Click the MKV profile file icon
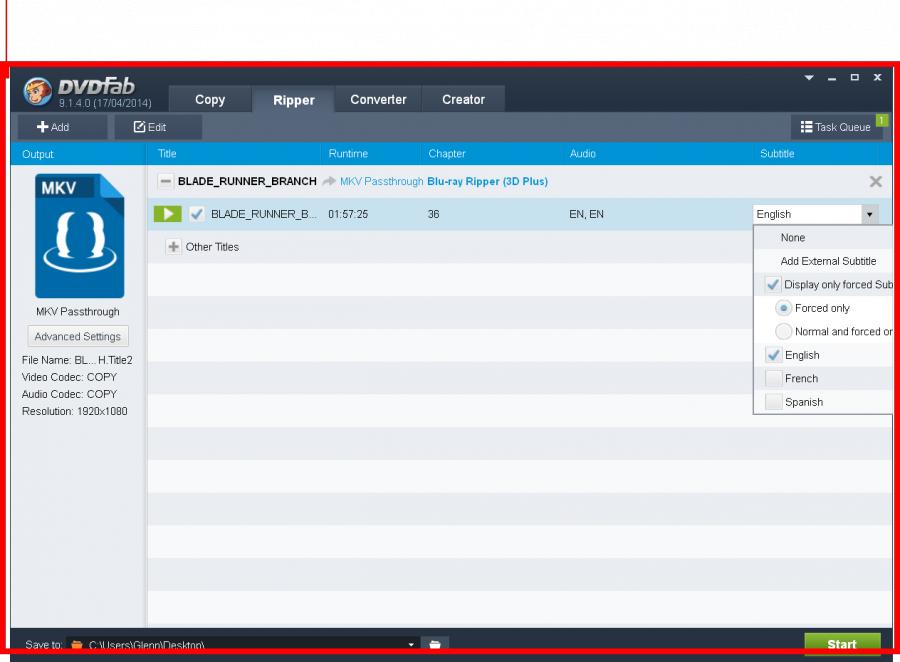900x662 pixels. pos(79,235)
